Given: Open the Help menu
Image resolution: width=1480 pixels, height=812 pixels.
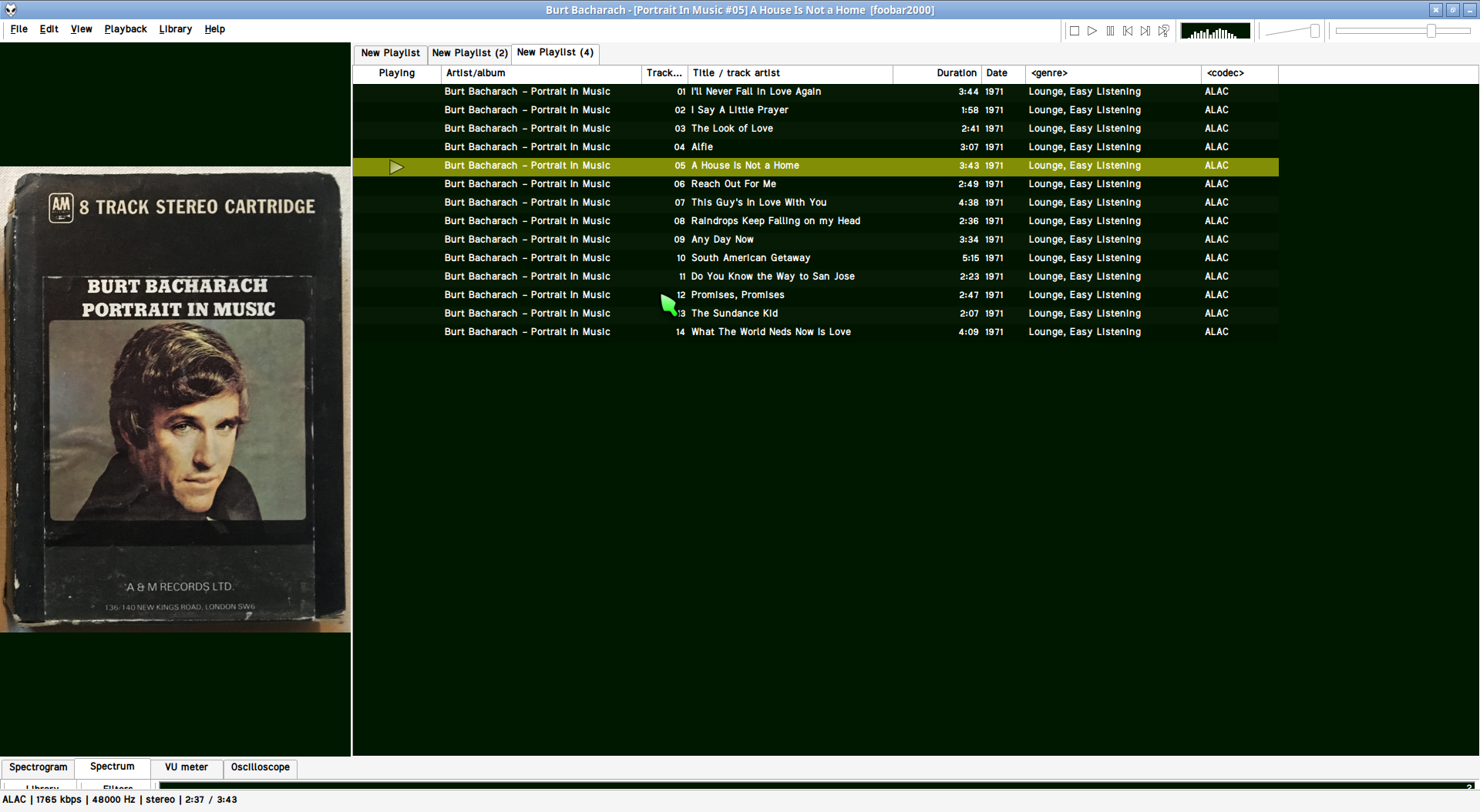Looking at the screenshot, I should [215, 29].
